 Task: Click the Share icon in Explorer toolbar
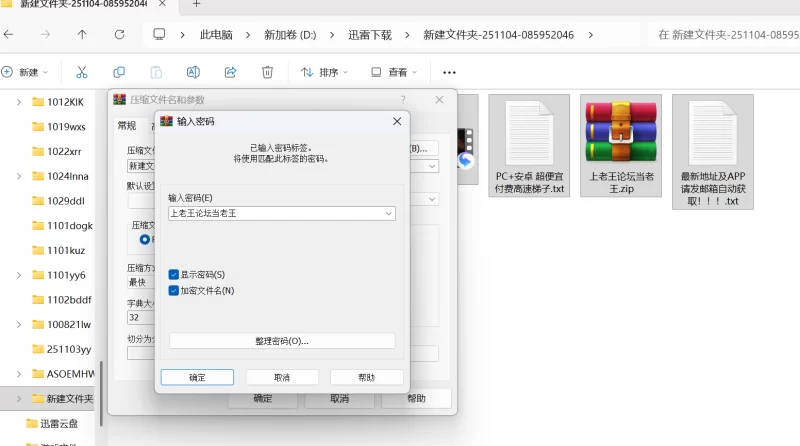coord(230,72)
